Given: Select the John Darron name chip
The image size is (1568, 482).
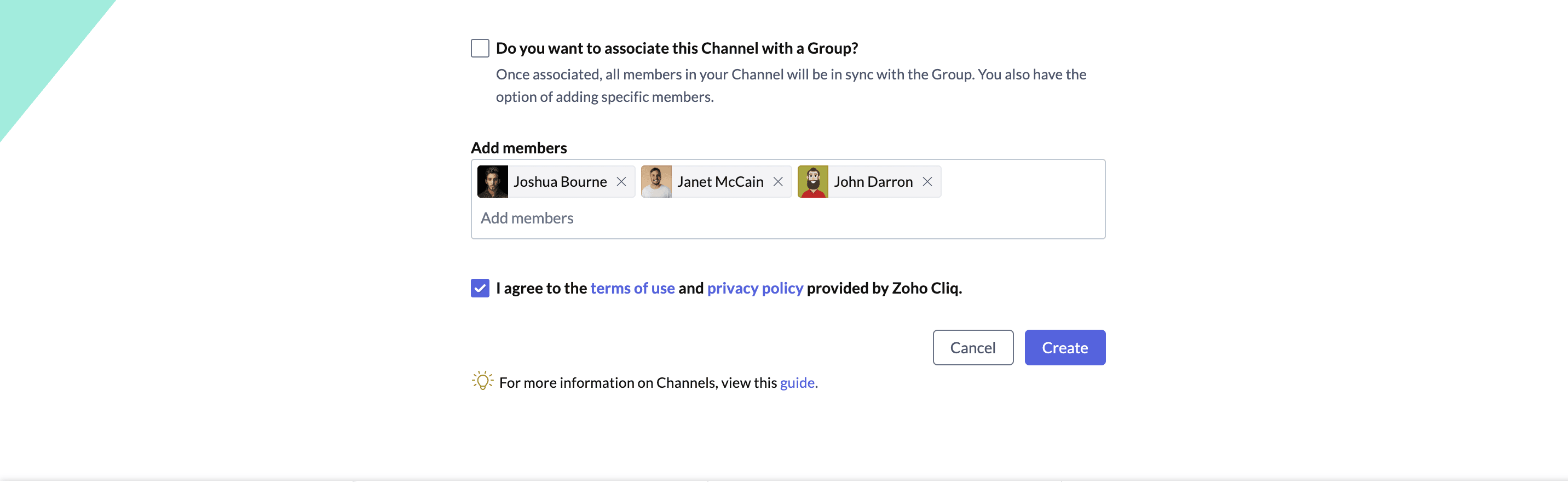Looking at the screenshot, I should pos(869,181).
